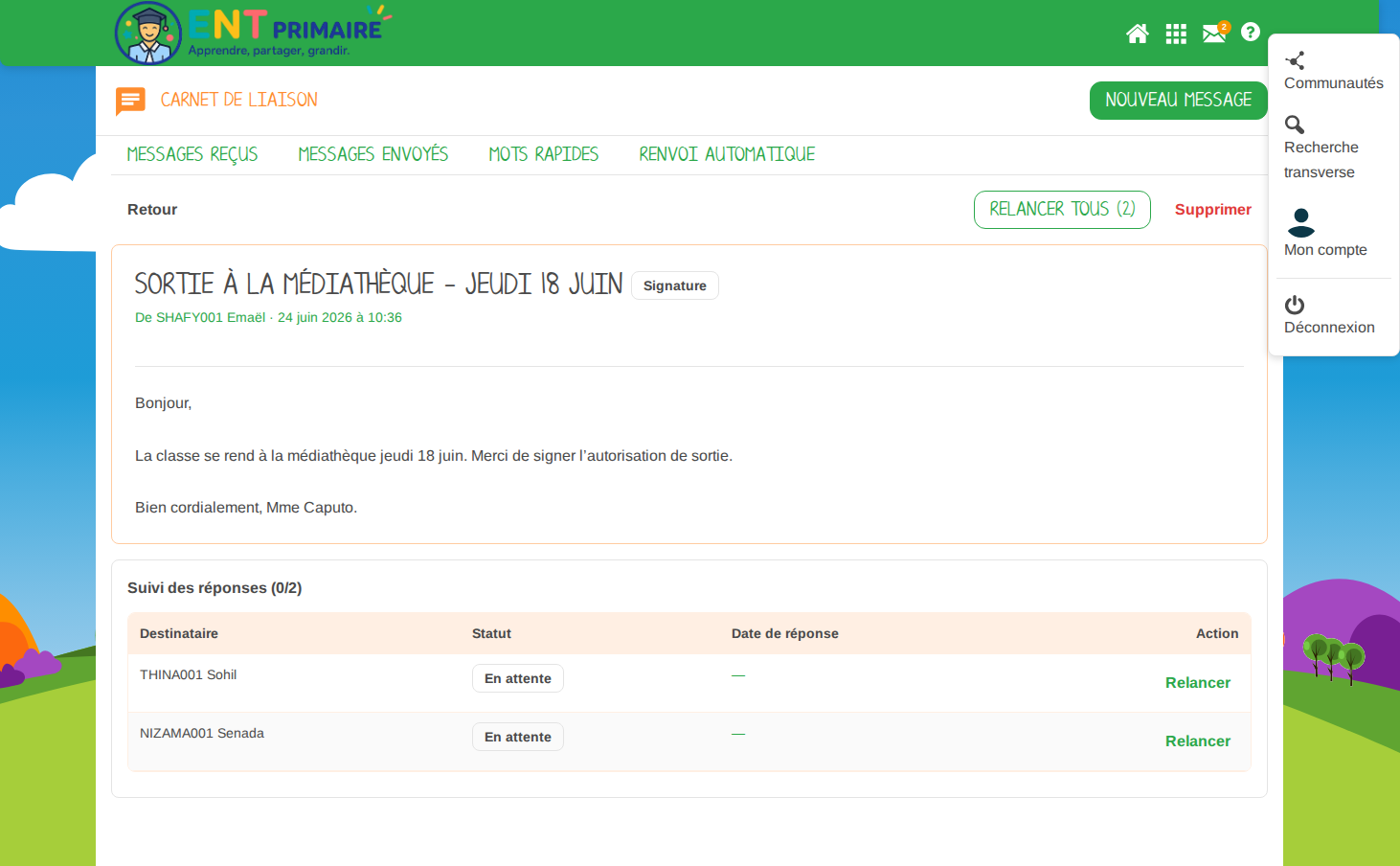
Task: Click the Mon compte person icon
Action: (1301, 222)
